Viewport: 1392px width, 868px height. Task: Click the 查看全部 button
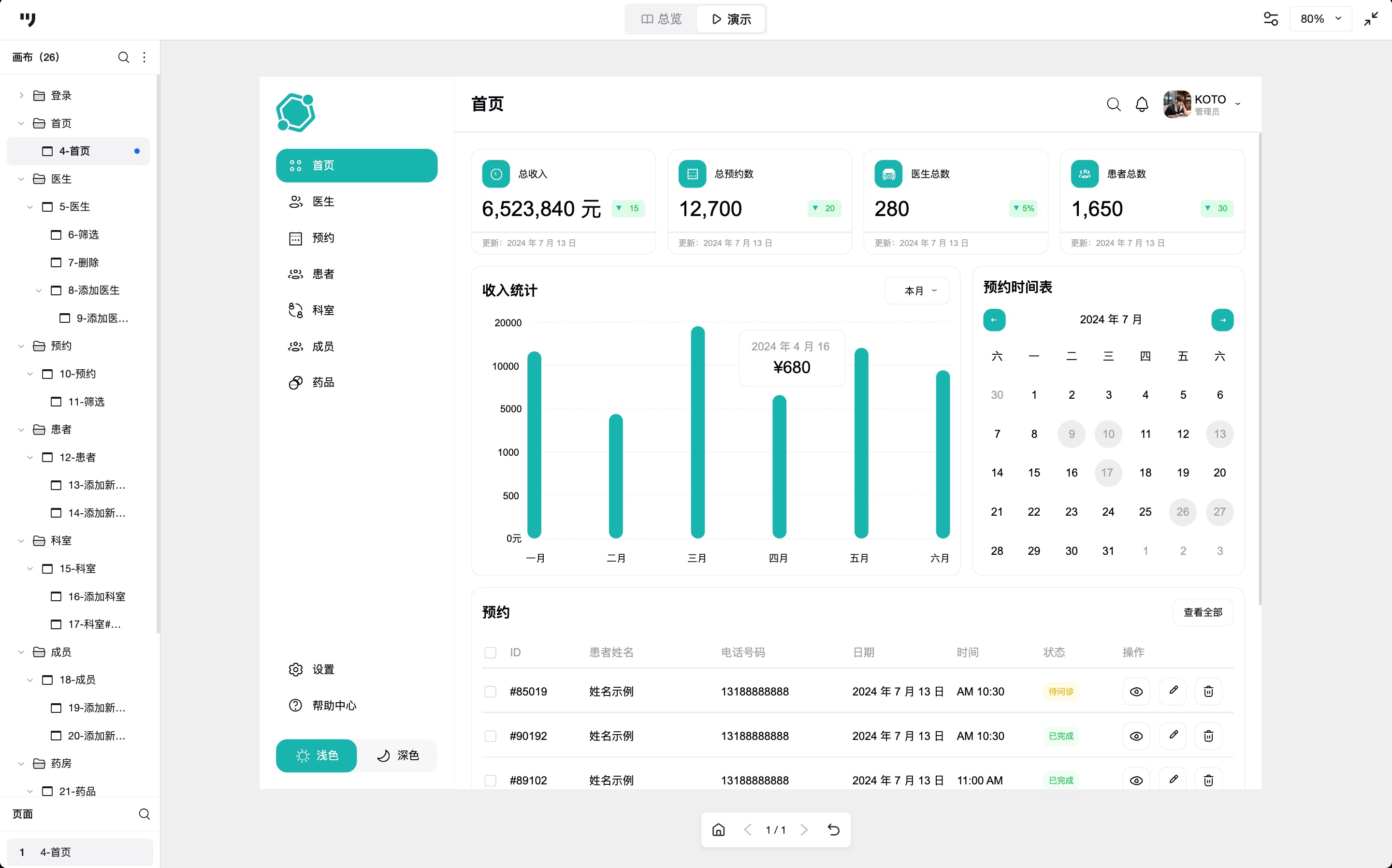tap(1203, 612)
